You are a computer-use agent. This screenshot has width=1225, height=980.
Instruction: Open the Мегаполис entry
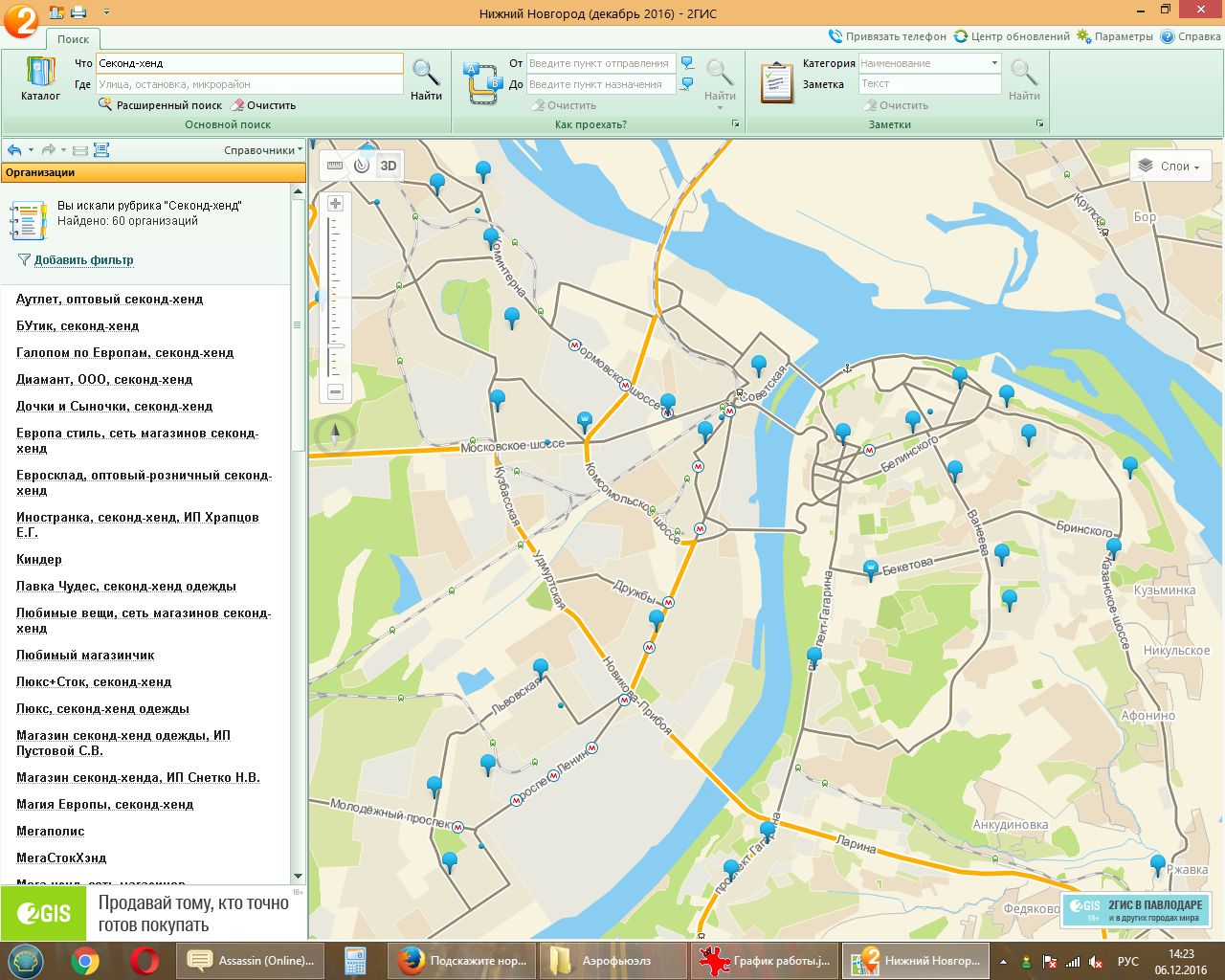[50, 832]
